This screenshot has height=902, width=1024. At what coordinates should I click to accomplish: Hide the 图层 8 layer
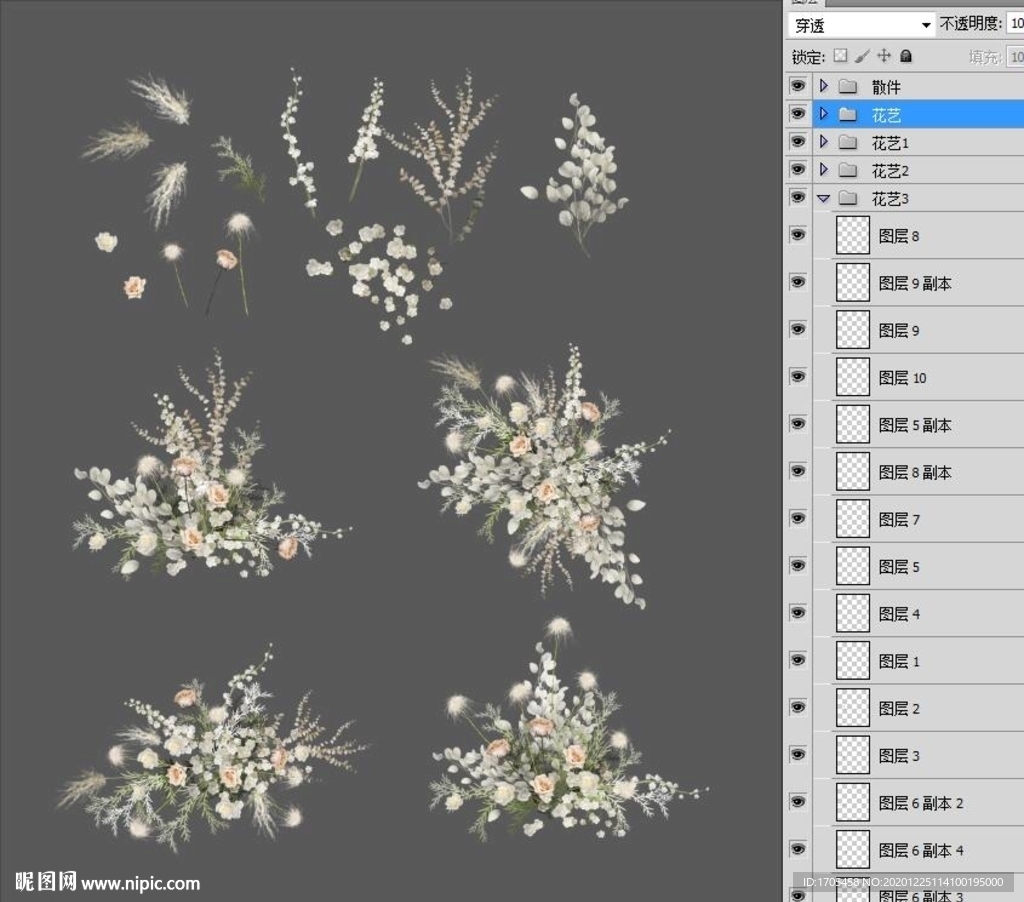pyautogui.click(x=798, y=235)
